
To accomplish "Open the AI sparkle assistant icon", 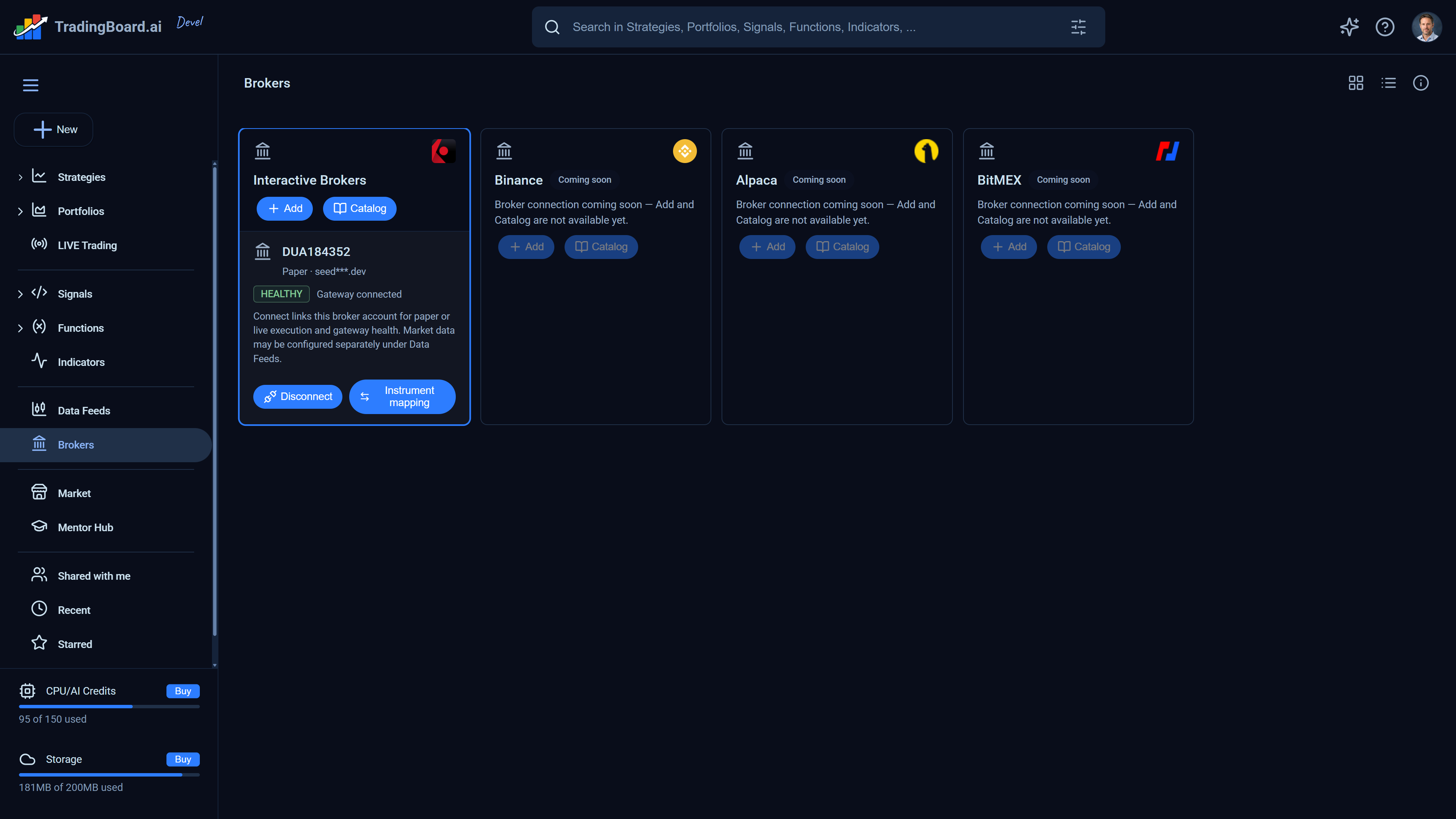I will click(1349, 27).
